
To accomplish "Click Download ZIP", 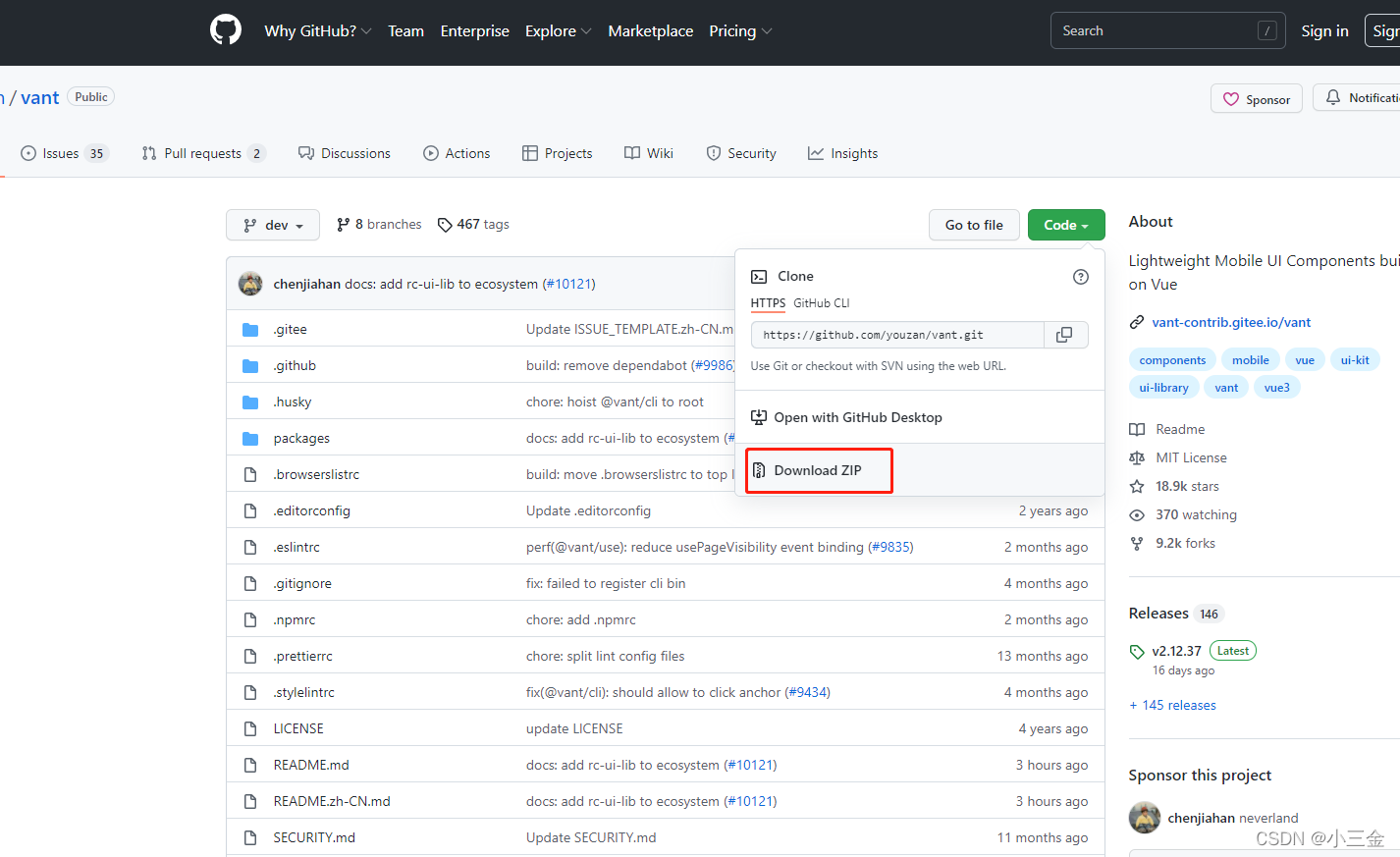I will click(x=818, y=471).
